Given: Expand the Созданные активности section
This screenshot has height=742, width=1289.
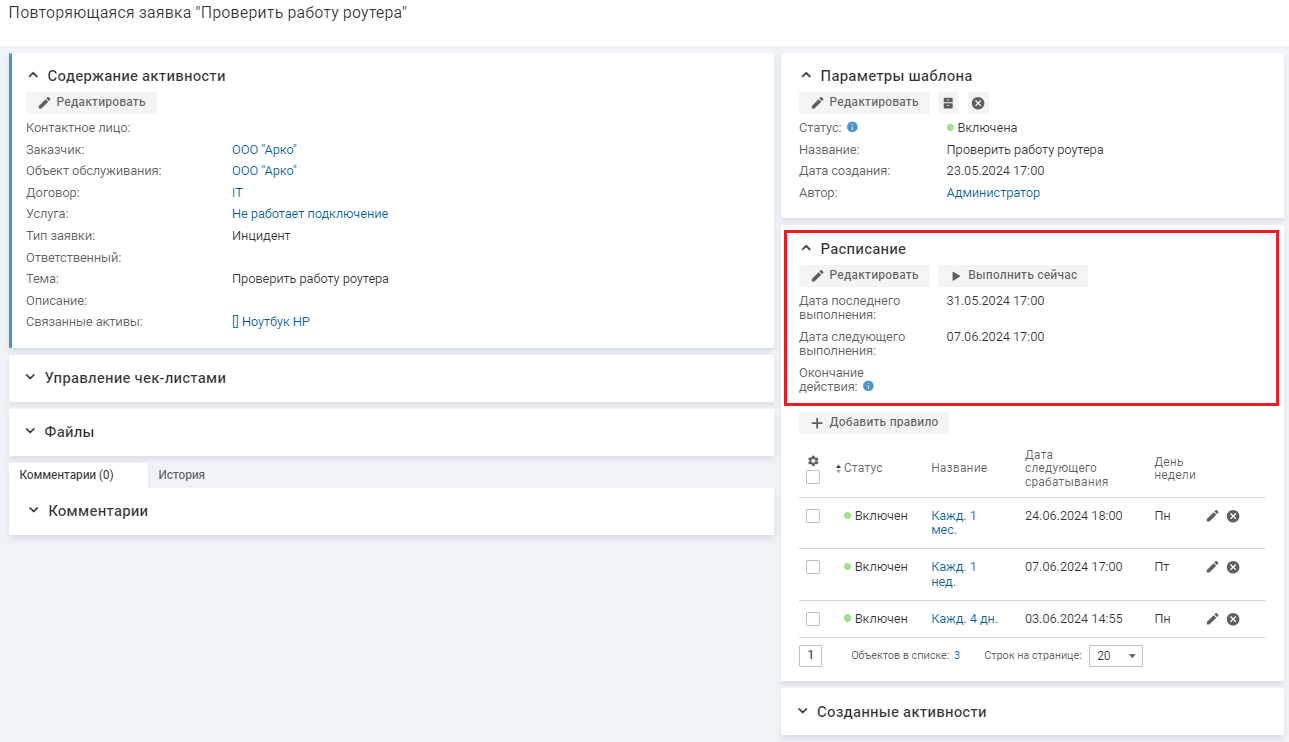Looking at the screenshot, I should 901,712.
